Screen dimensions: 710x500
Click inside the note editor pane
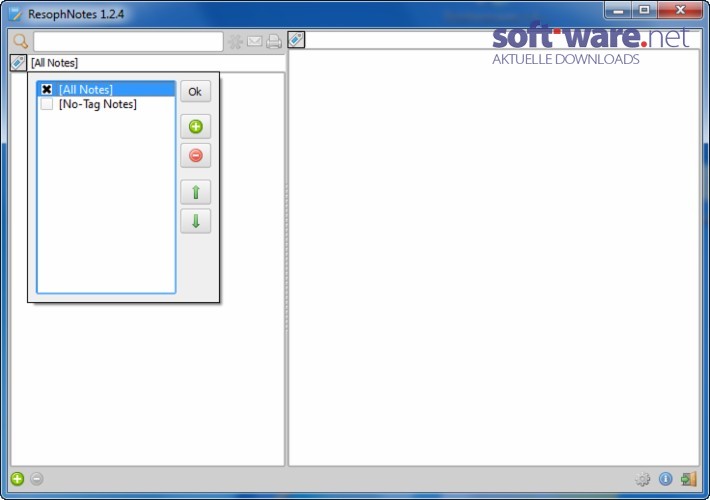pyautogui.click(x=494, y=257)
